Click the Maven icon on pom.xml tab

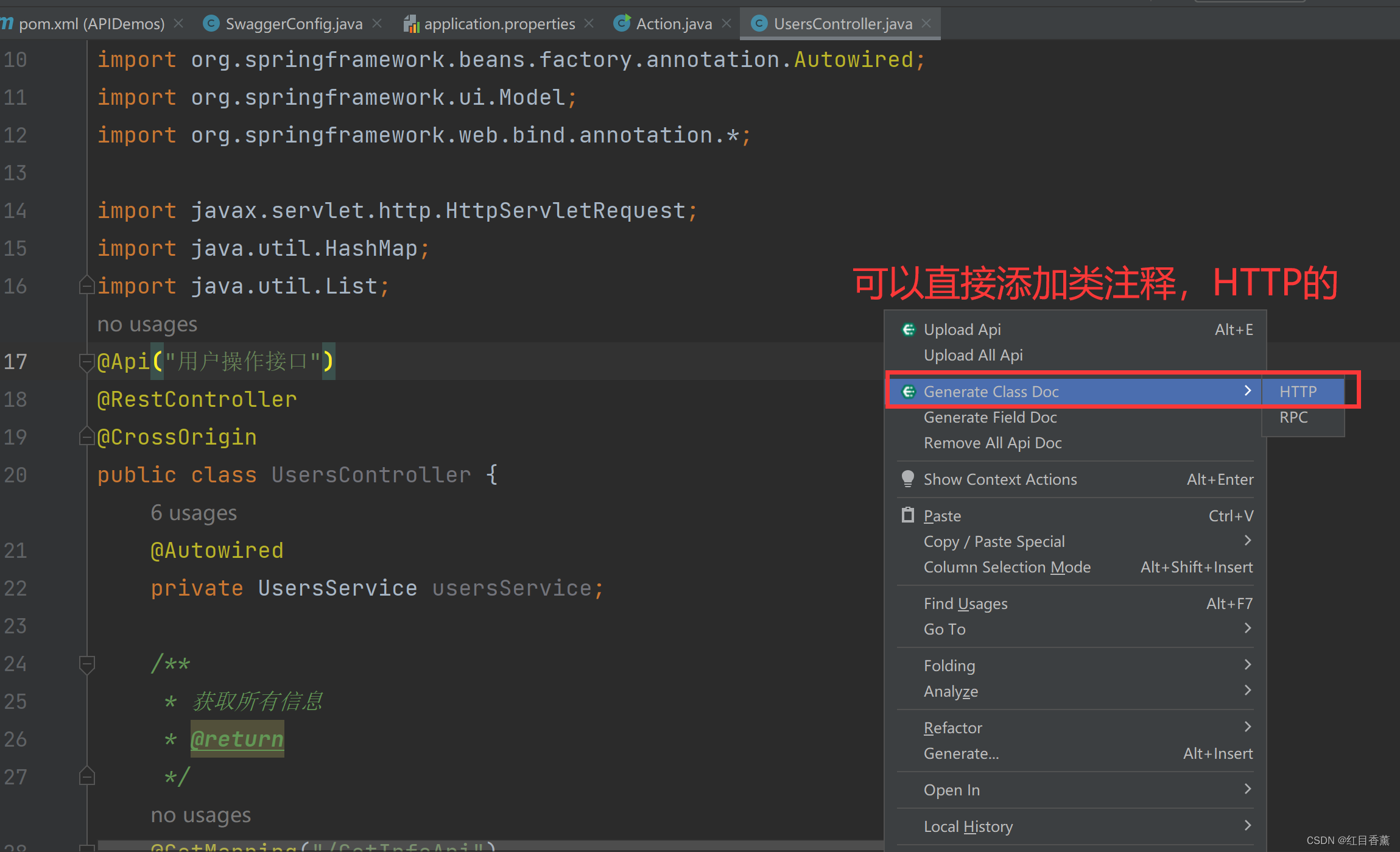coord(7,23)
